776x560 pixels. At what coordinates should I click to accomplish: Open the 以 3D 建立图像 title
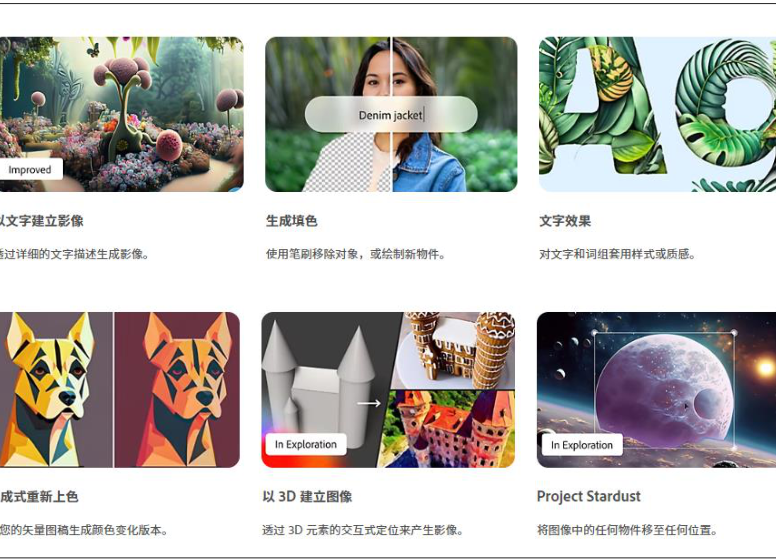[x=307, y=496]
